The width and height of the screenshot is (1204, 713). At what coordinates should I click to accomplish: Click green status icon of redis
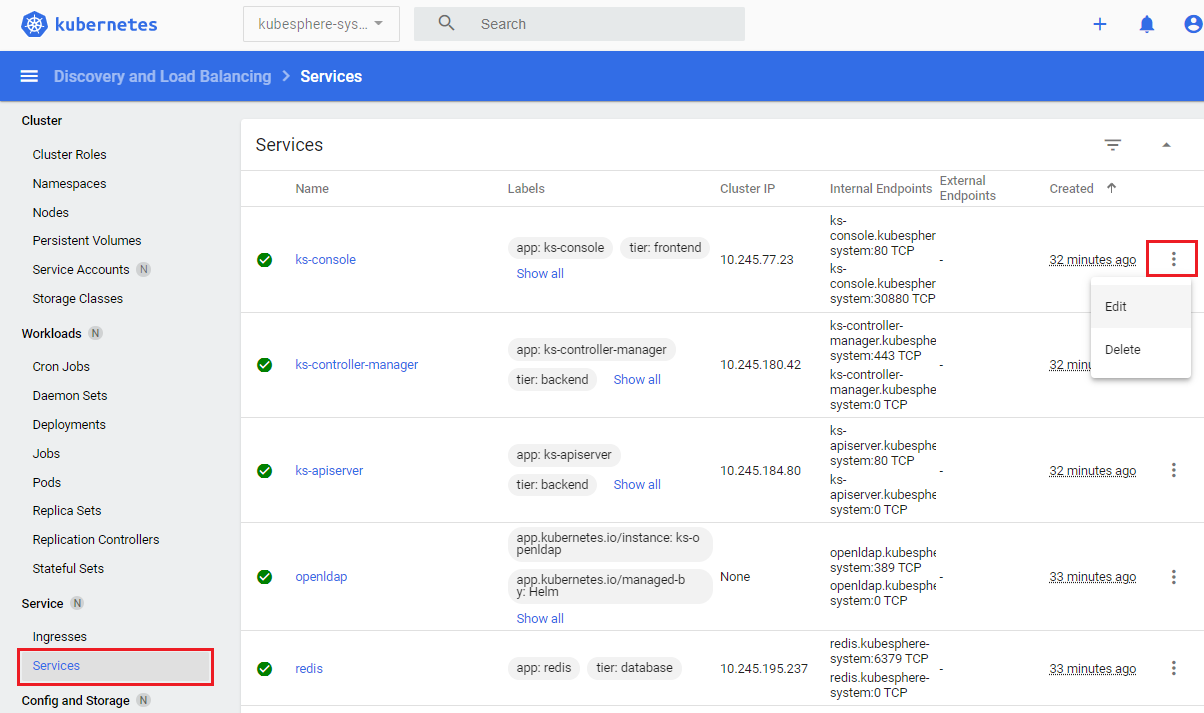264,668
